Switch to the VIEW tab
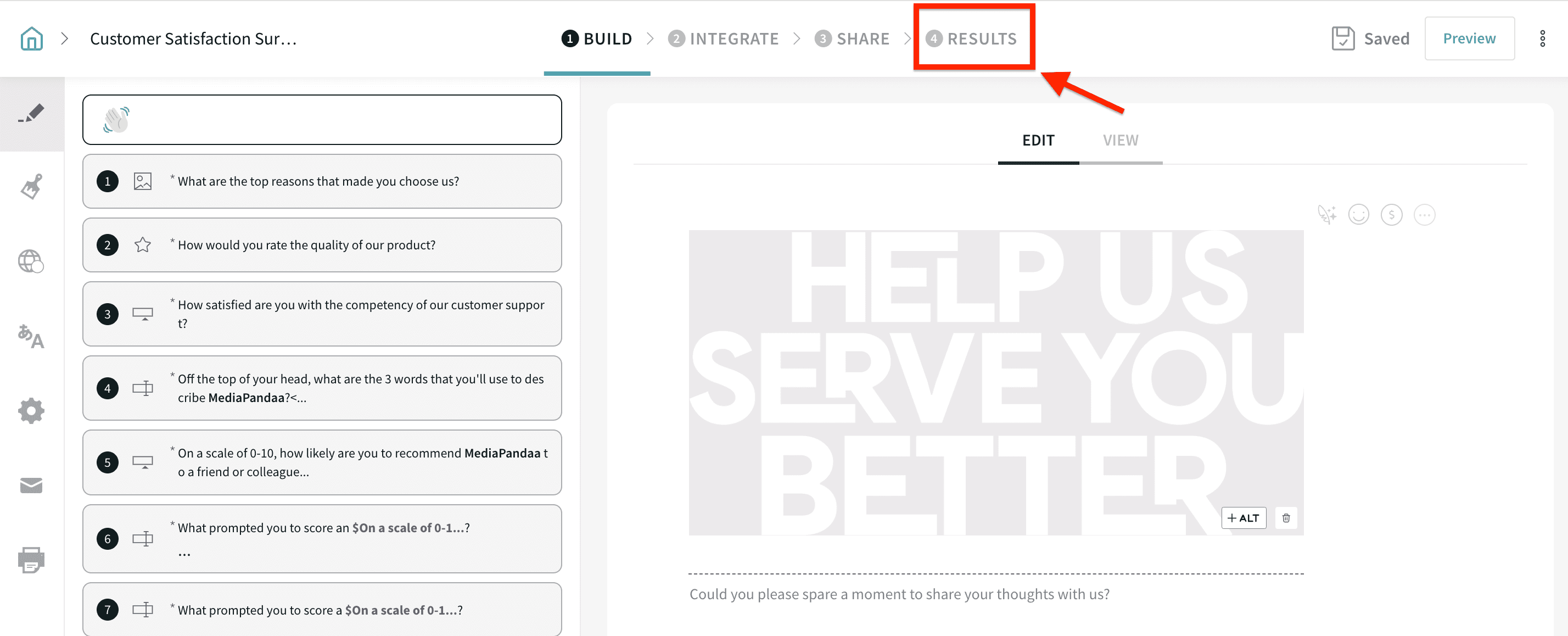The image size is (1568, 636). [x=1120, y=140]
